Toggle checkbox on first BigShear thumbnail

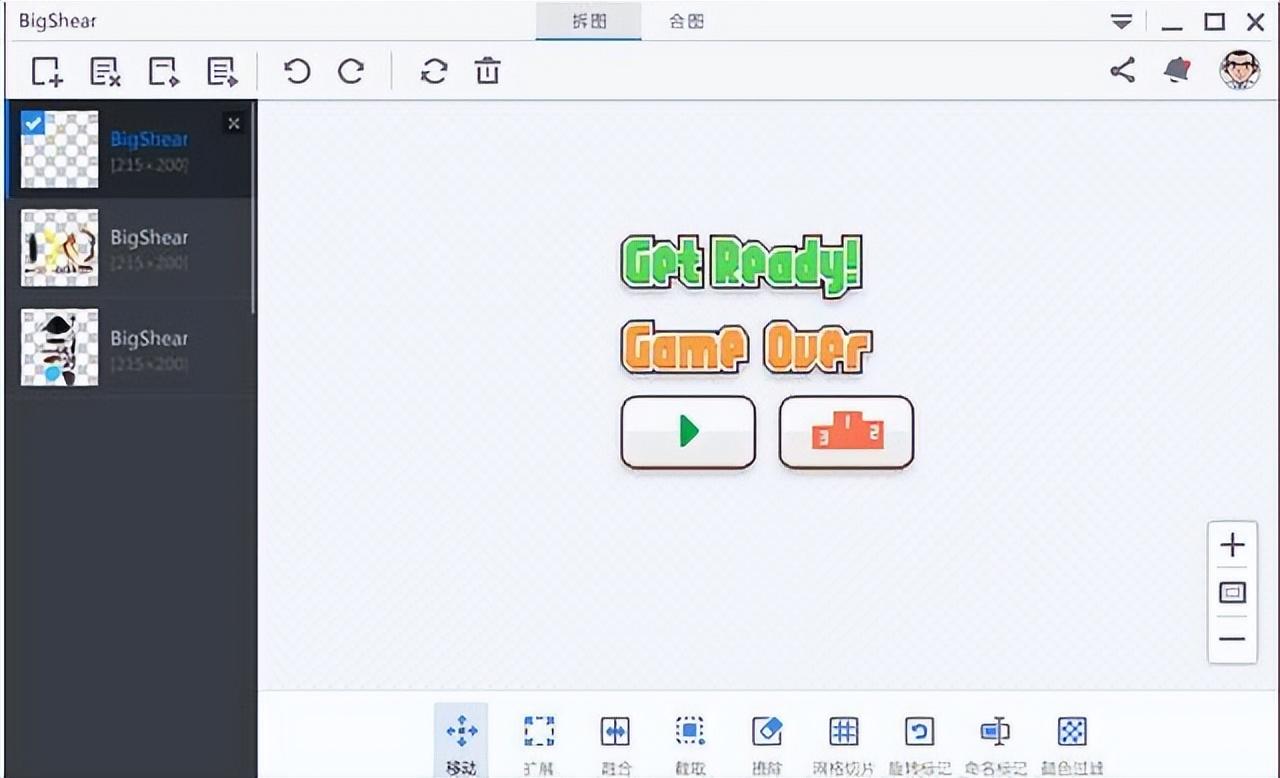point(33,122)
